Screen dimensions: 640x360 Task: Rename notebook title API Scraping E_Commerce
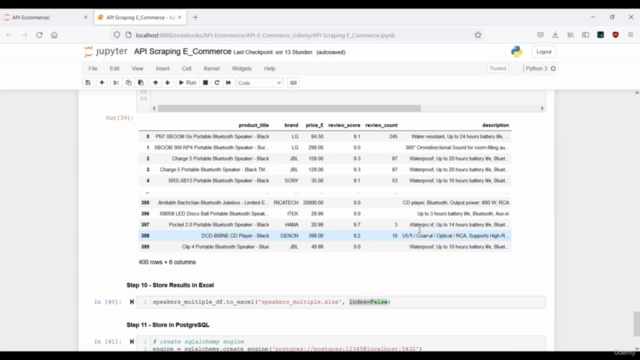coord(182,51)
